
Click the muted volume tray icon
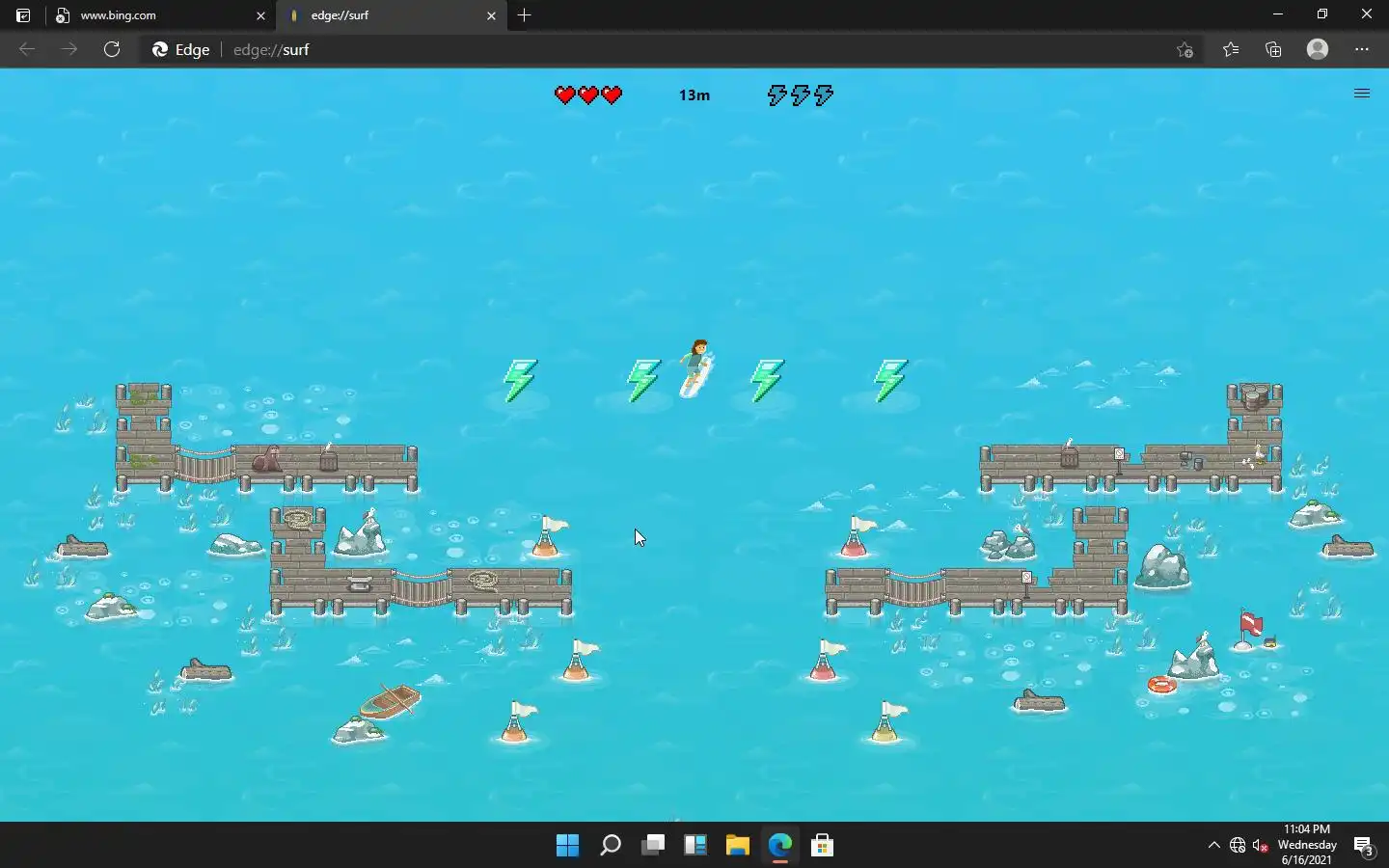1261,846
